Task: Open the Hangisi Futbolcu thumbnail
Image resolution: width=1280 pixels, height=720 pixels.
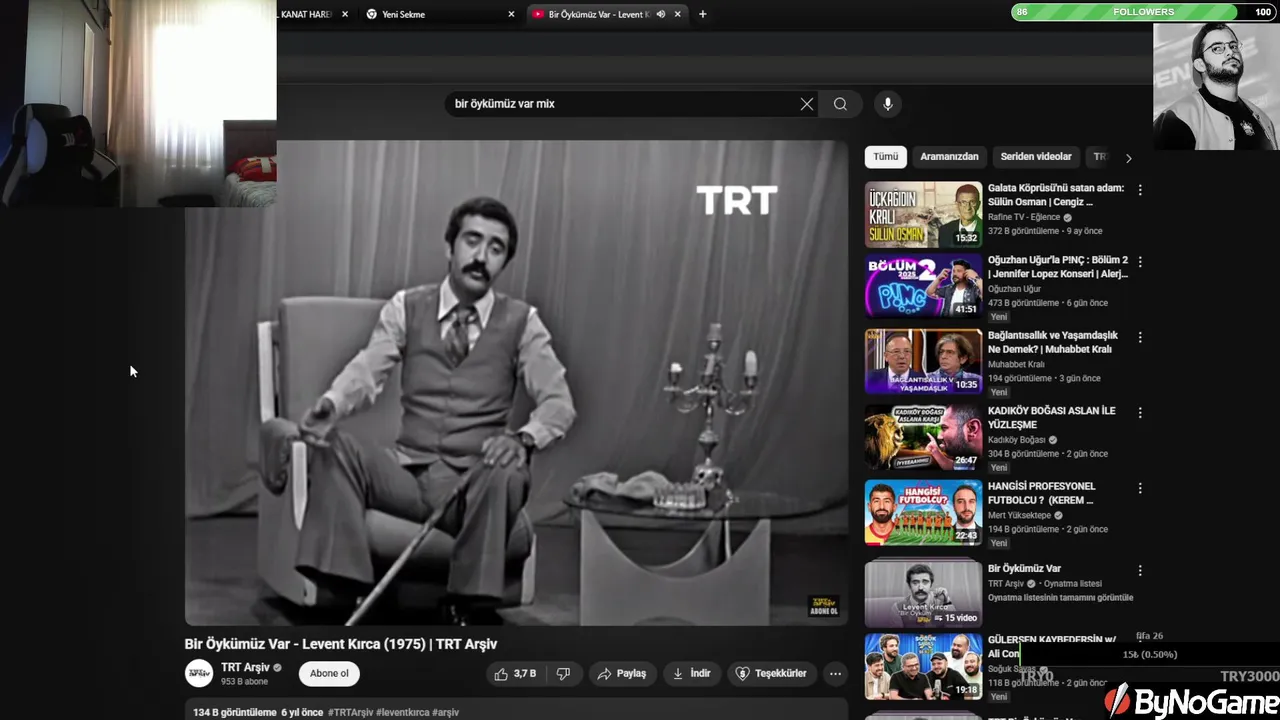Action: pyautogui.click(x=923, y=513)
